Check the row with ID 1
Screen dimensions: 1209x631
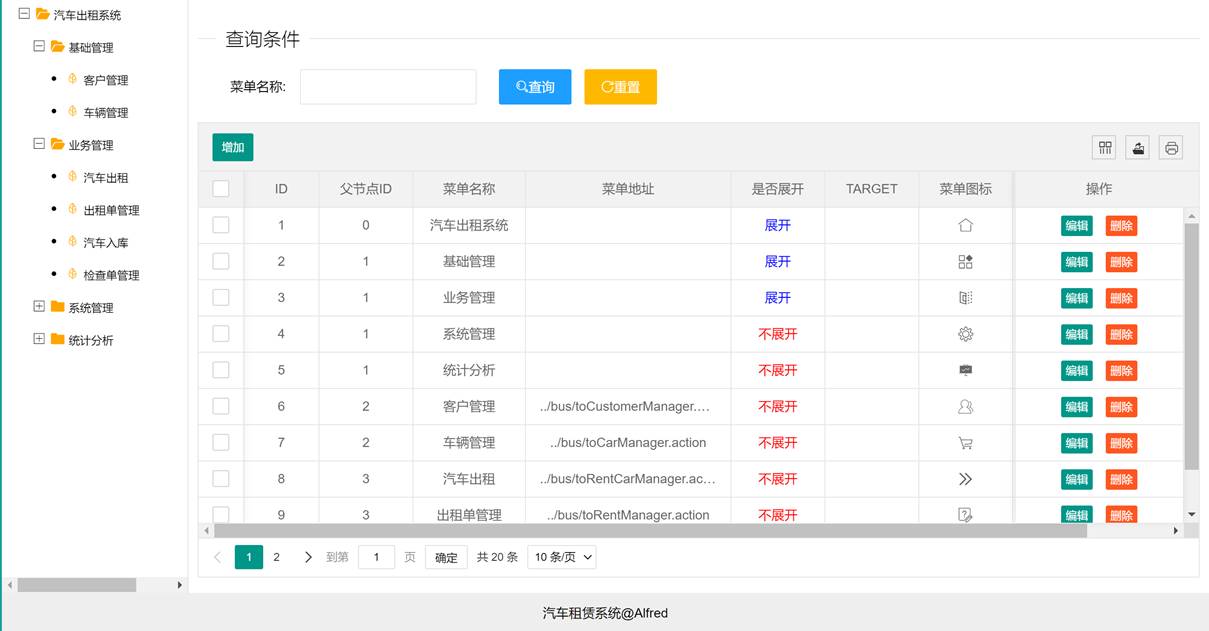[221, 225]
